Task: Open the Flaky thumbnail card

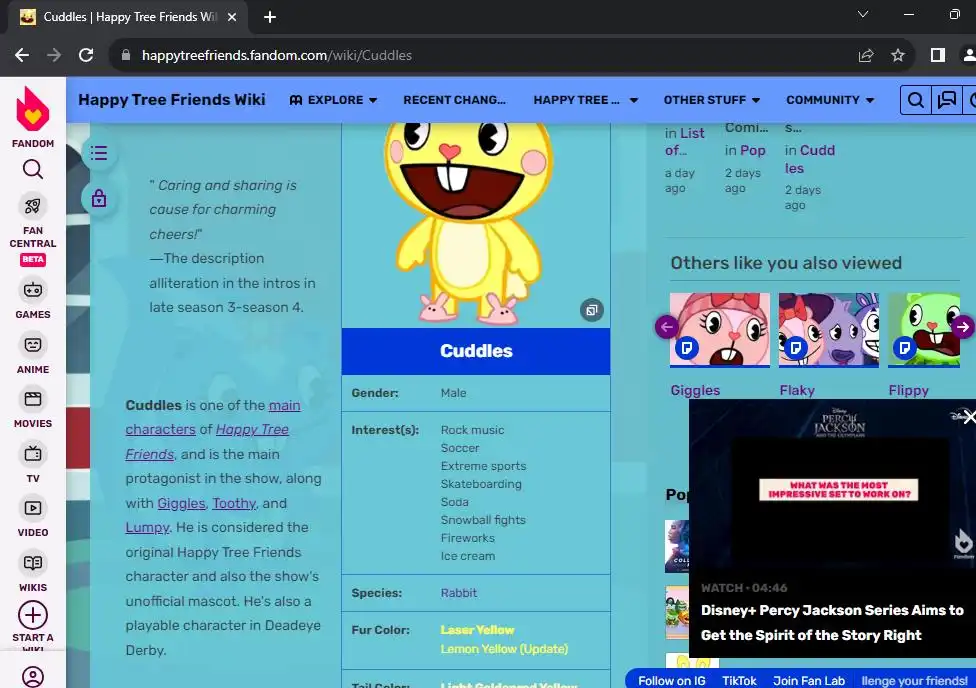Action: [828, 330]
